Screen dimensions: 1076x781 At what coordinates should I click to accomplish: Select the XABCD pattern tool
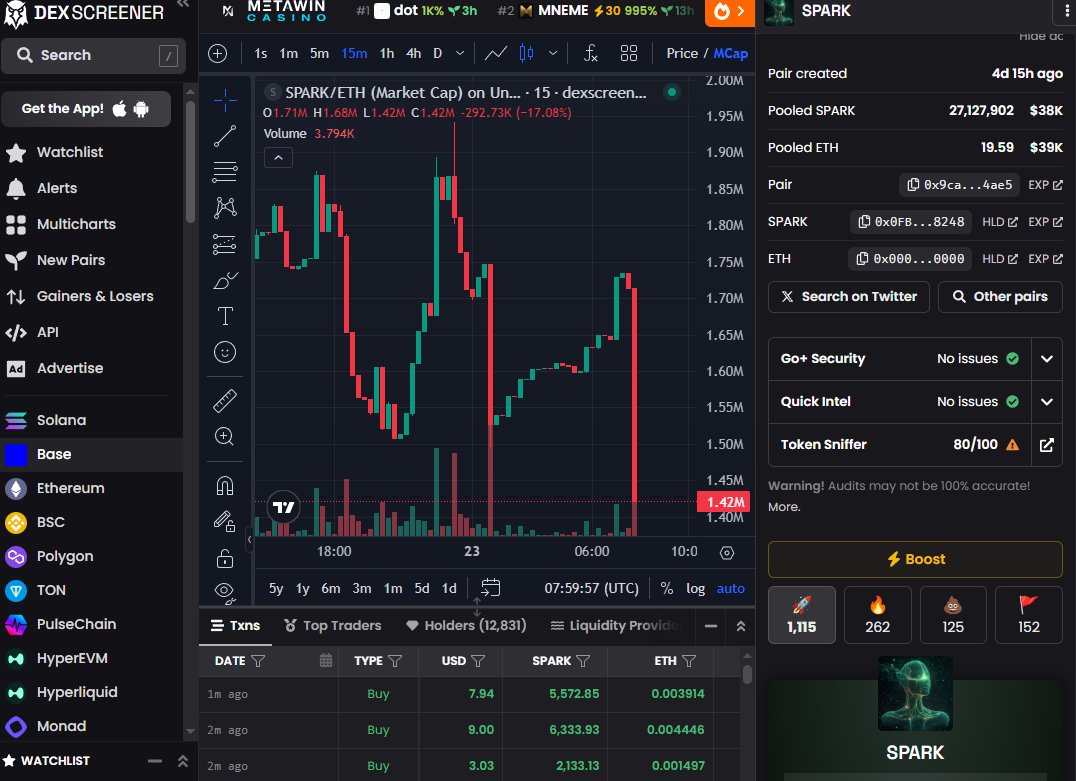tap(224, 207)
